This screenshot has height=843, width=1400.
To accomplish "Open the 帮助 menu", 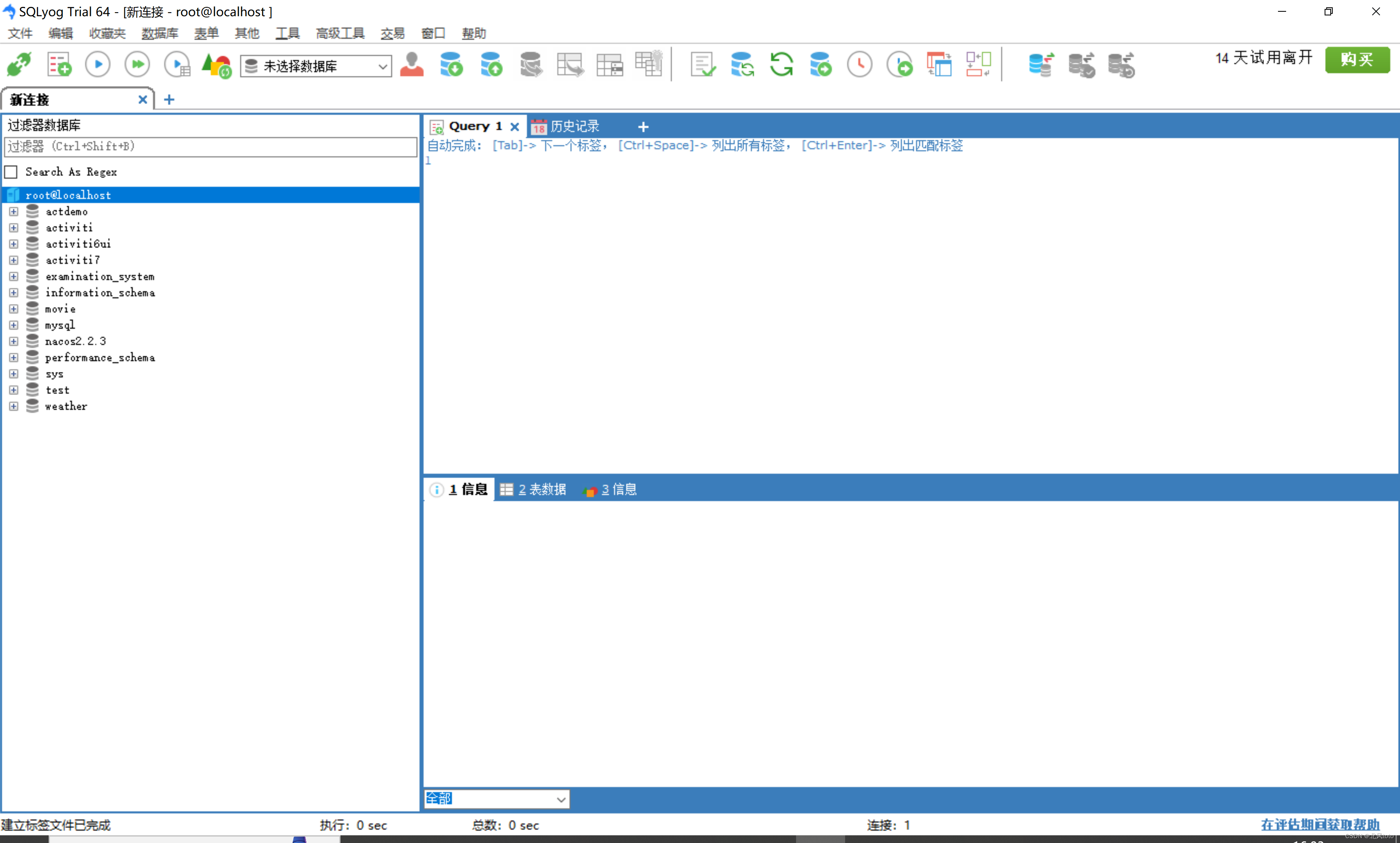I will tap(474, 34).
